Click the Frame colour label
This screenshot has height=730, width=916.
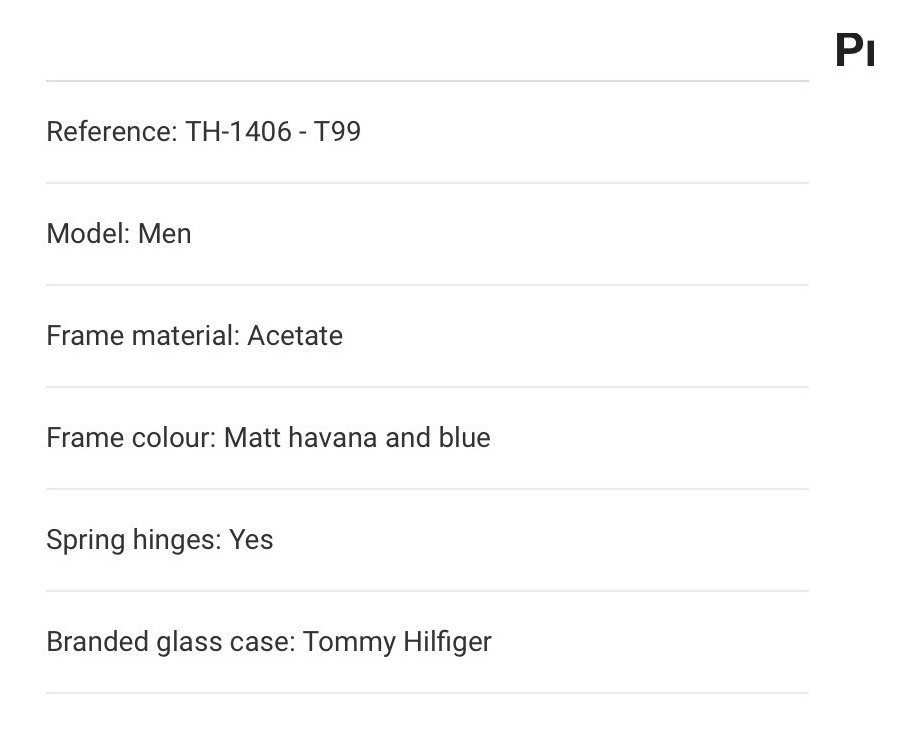click(x=131, y=437)
